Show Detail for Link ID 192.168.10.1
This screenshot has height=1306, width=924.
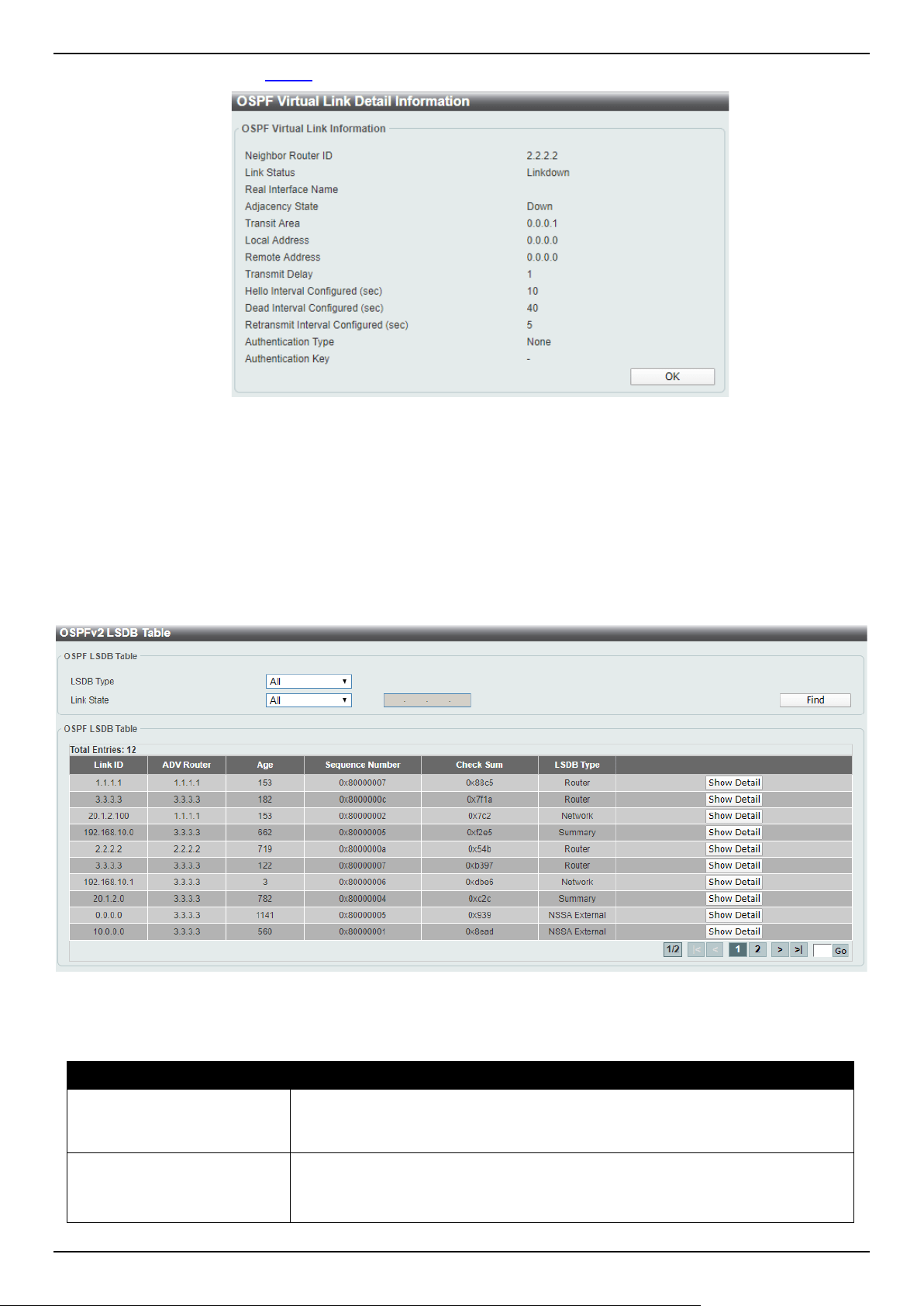[x=734, y=882]
